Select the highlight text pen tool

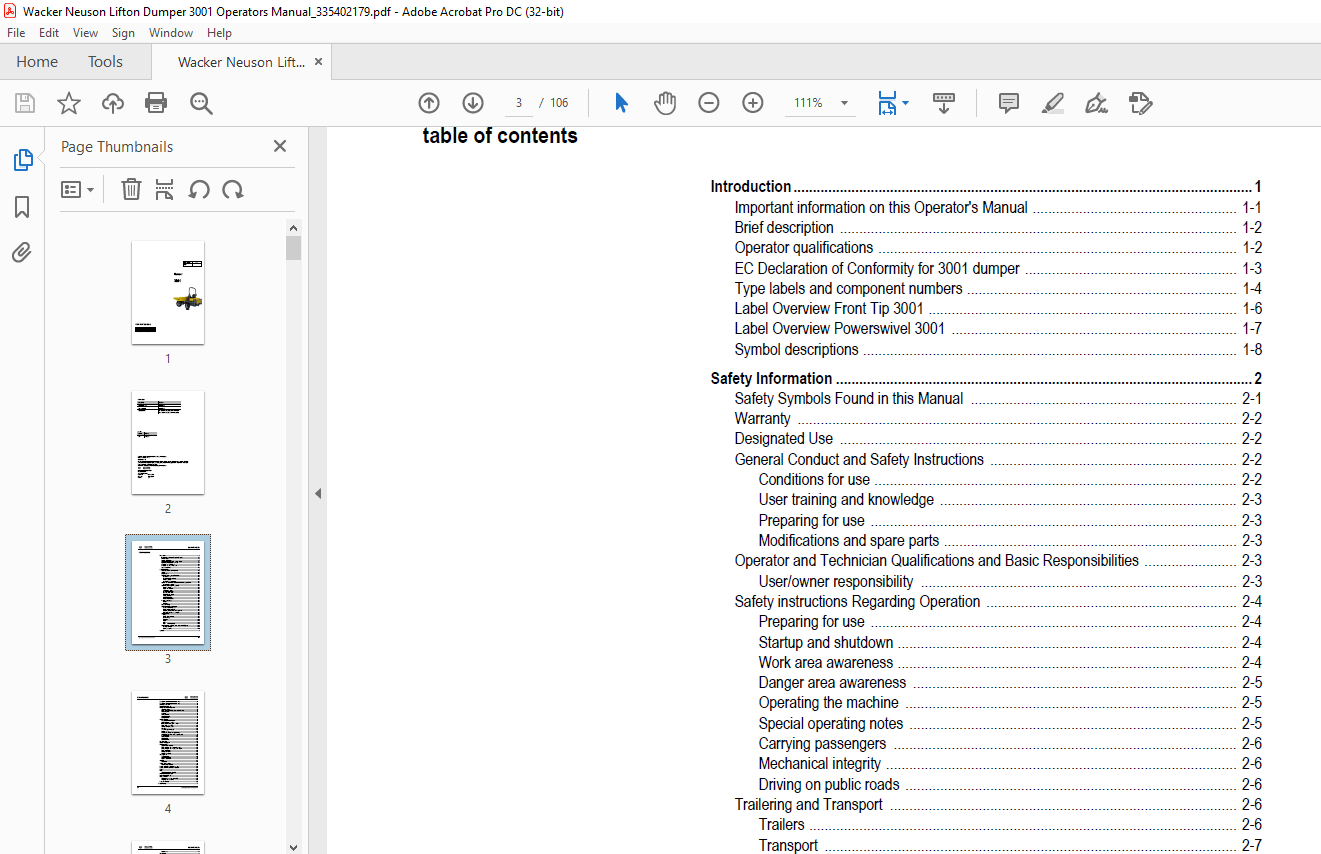[1052, 103]
